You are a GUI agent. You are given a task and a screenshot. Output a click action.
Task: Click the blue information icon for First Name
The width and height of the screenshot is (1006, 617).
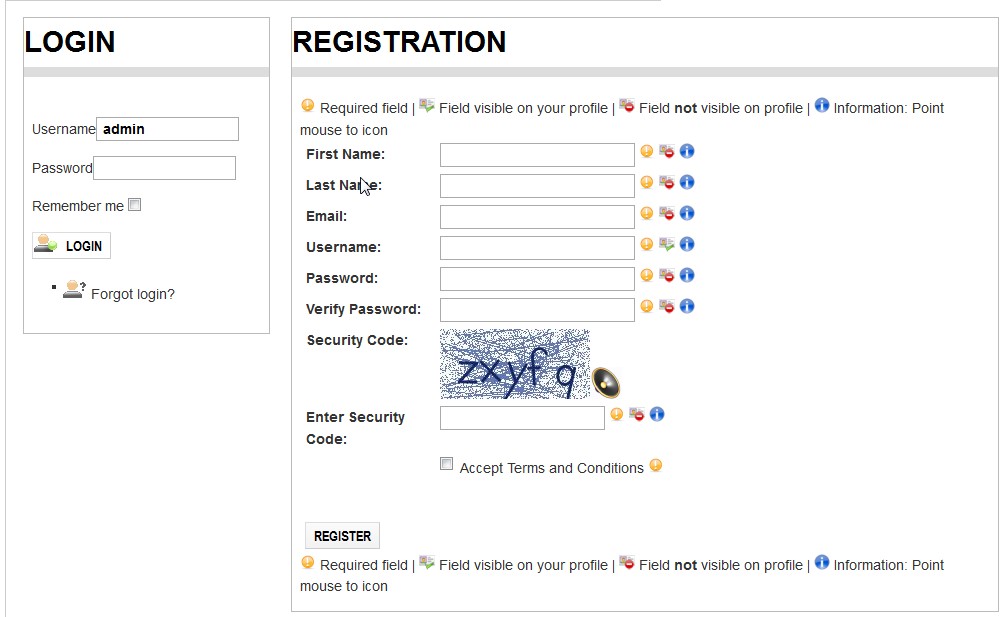tap(686, 151)
